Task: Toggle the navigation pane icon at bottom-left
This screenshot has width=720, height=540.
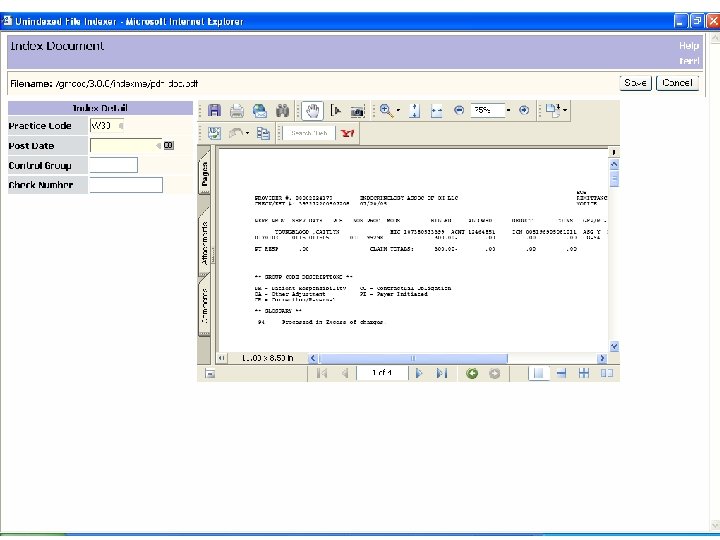Action: pyautogui.click(x=210, y=374)
